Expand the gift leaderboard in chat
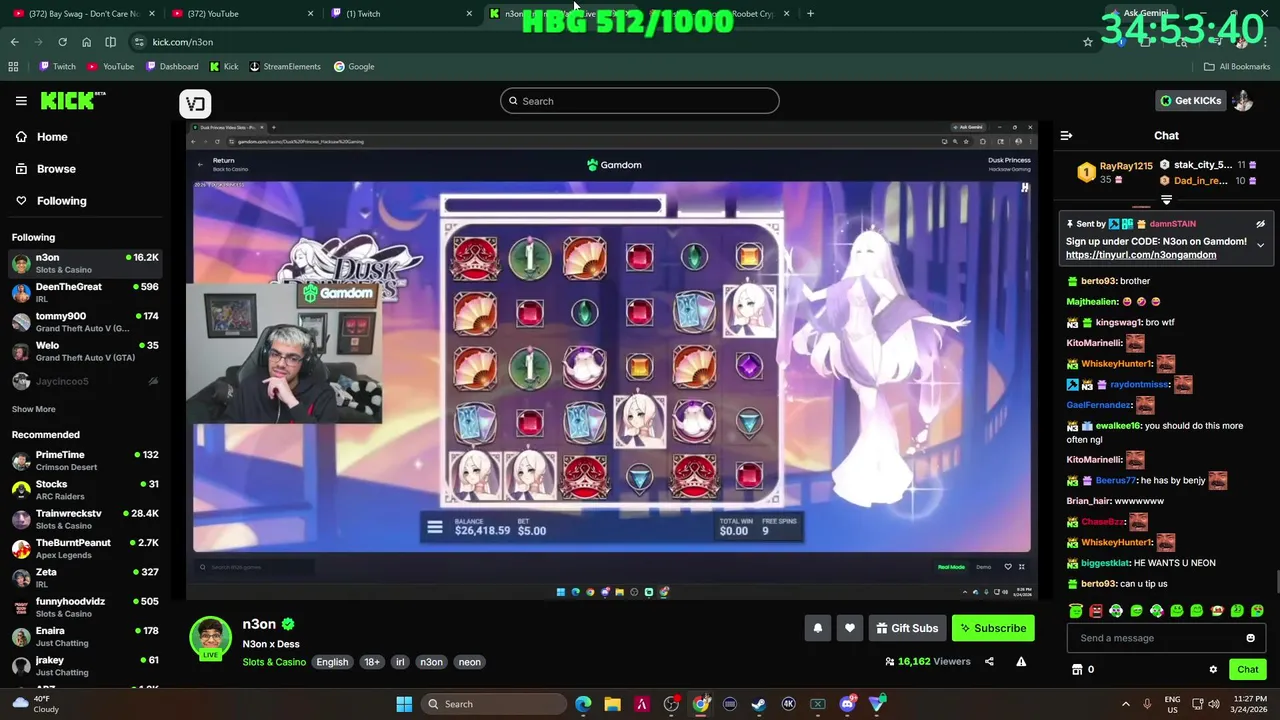Image resolution: width=1280 pixels, height=720 pixels. pos(1166,200)
